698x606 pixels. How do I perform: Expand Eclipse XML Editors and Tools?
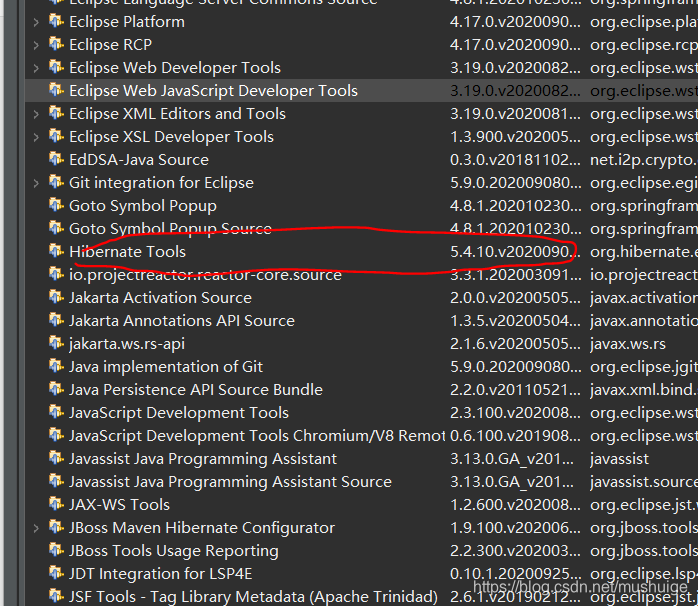pyautogui.click(x=36, y=114)
